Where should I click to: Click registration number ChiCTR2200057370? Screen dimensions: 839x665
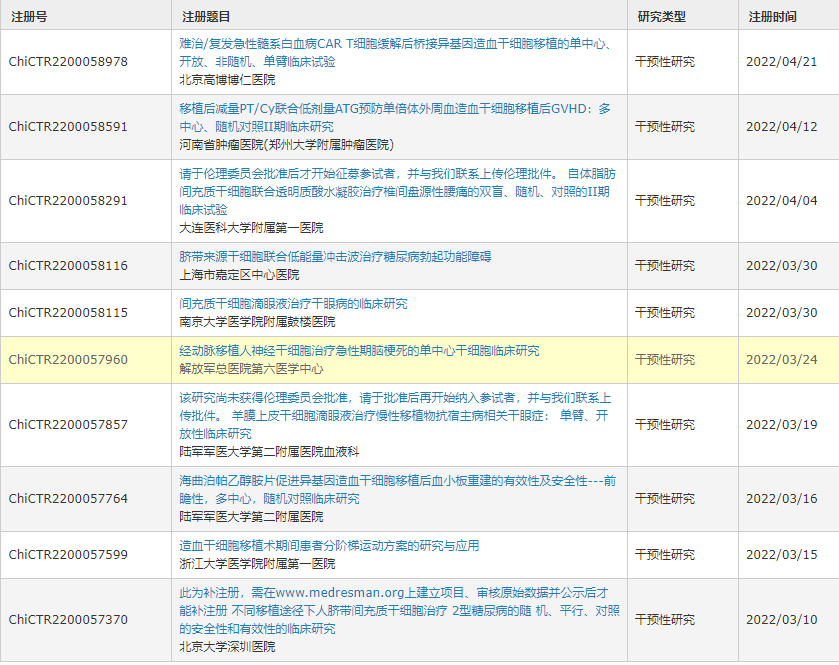[68, 620]
